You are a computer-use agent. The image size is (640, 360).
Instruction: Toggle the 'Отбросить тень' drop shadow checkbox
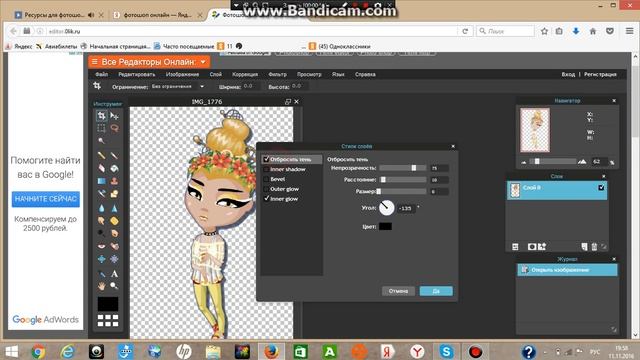click(x=266, y=159)
